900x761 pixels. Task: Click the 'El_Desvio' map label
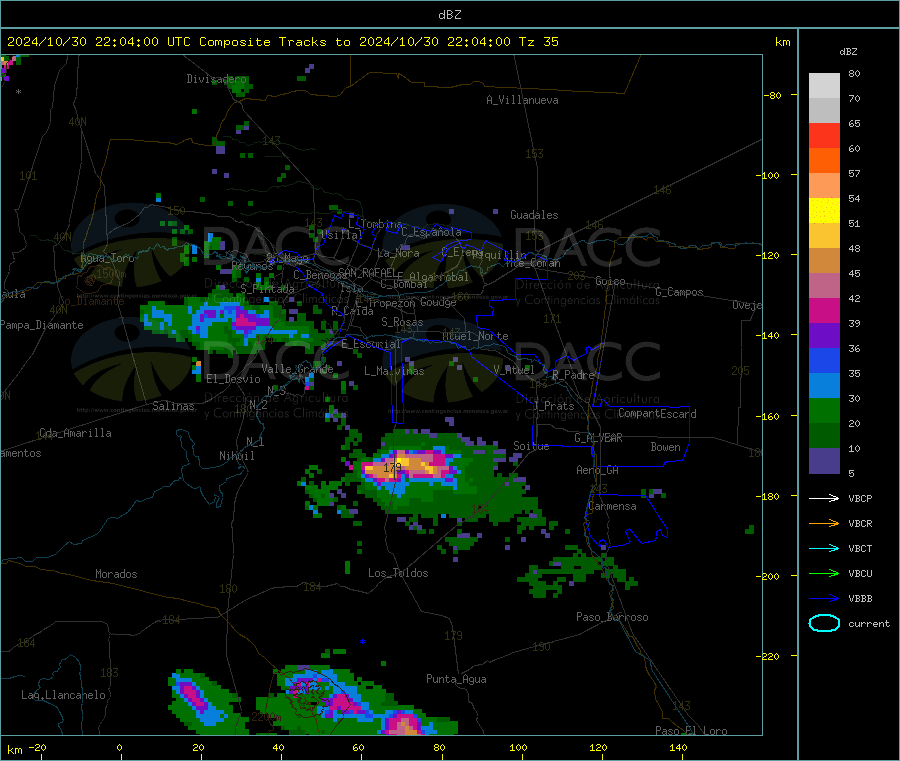click(233, 379)
